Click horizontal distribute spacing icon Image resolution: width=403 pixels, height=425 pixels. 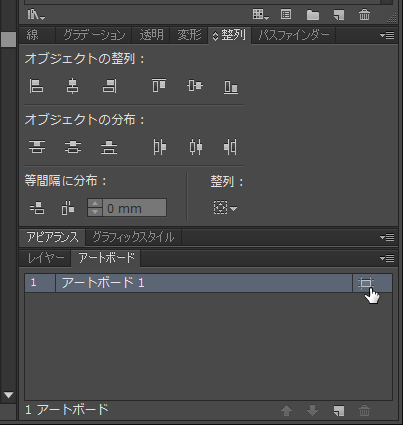[68, 208]
